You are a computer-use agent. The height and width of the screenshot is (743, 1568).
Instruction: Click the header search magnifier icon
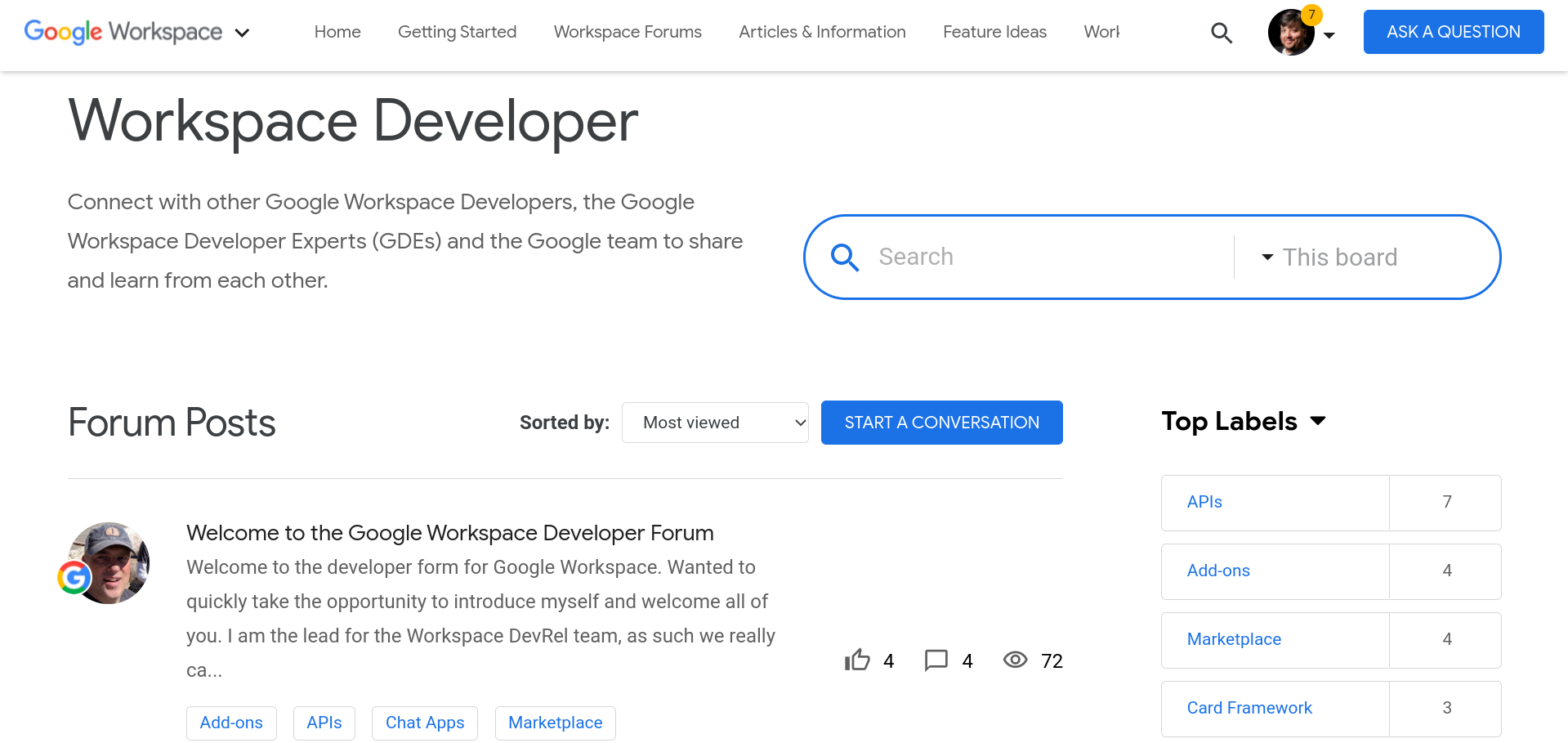point(1222,33)
